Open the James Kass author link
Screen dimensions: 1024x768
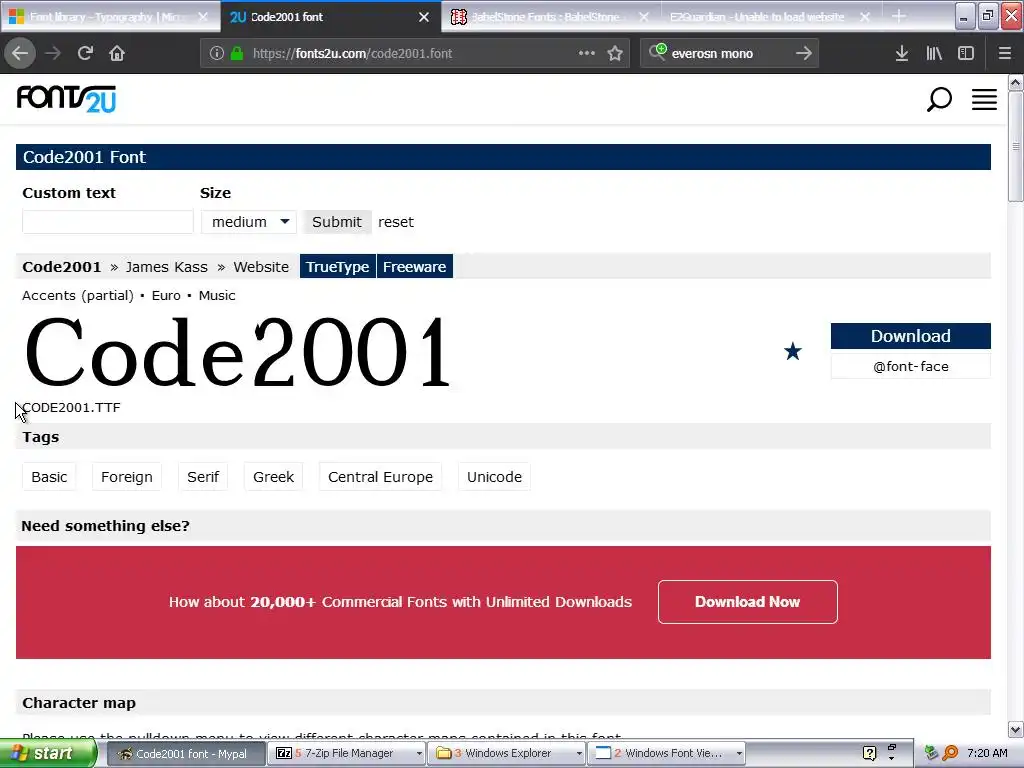click(x=167, y=267)
